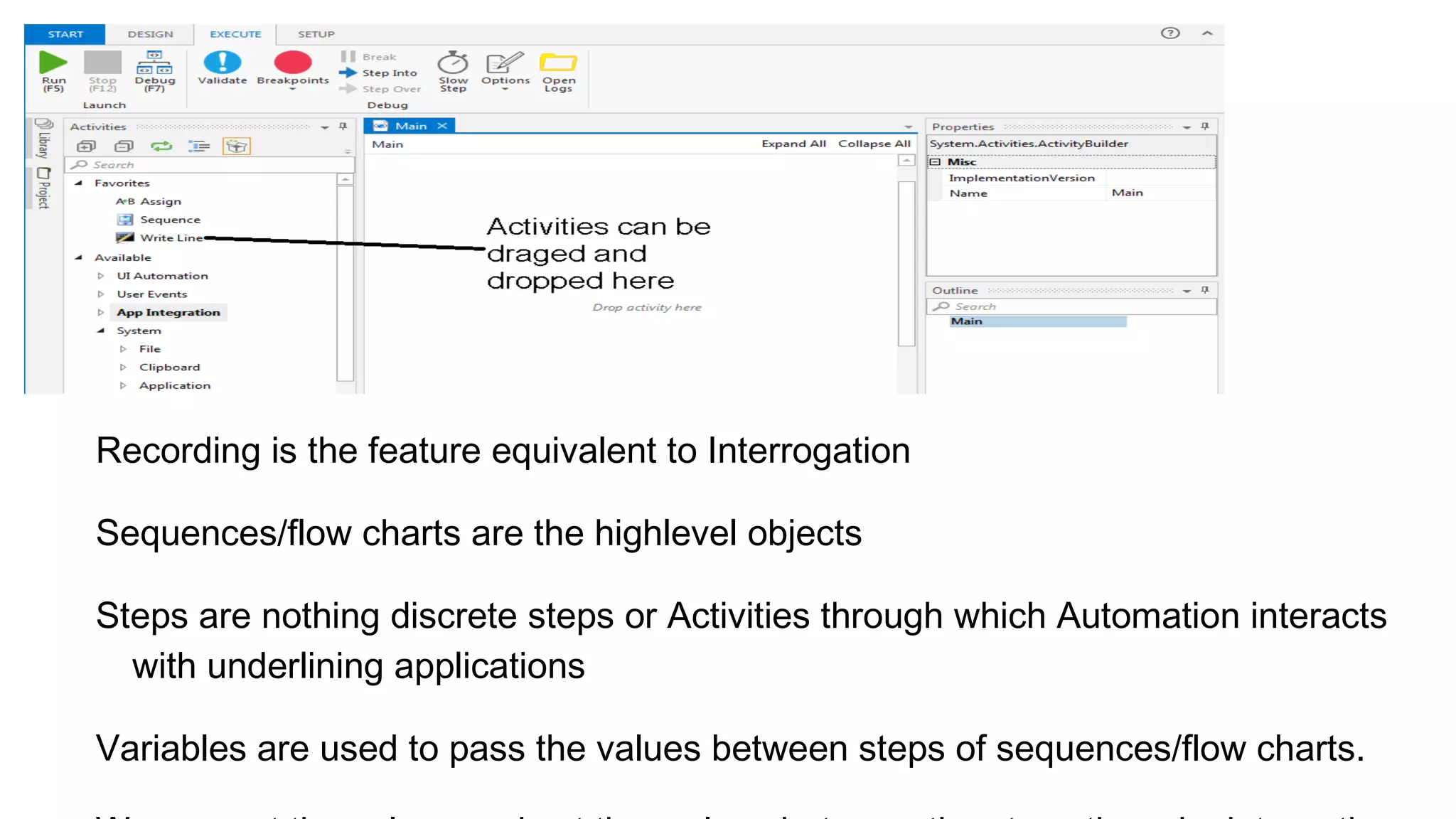Click Expand All in the designer header
The image size is (1456, 819).
(793, 144)
